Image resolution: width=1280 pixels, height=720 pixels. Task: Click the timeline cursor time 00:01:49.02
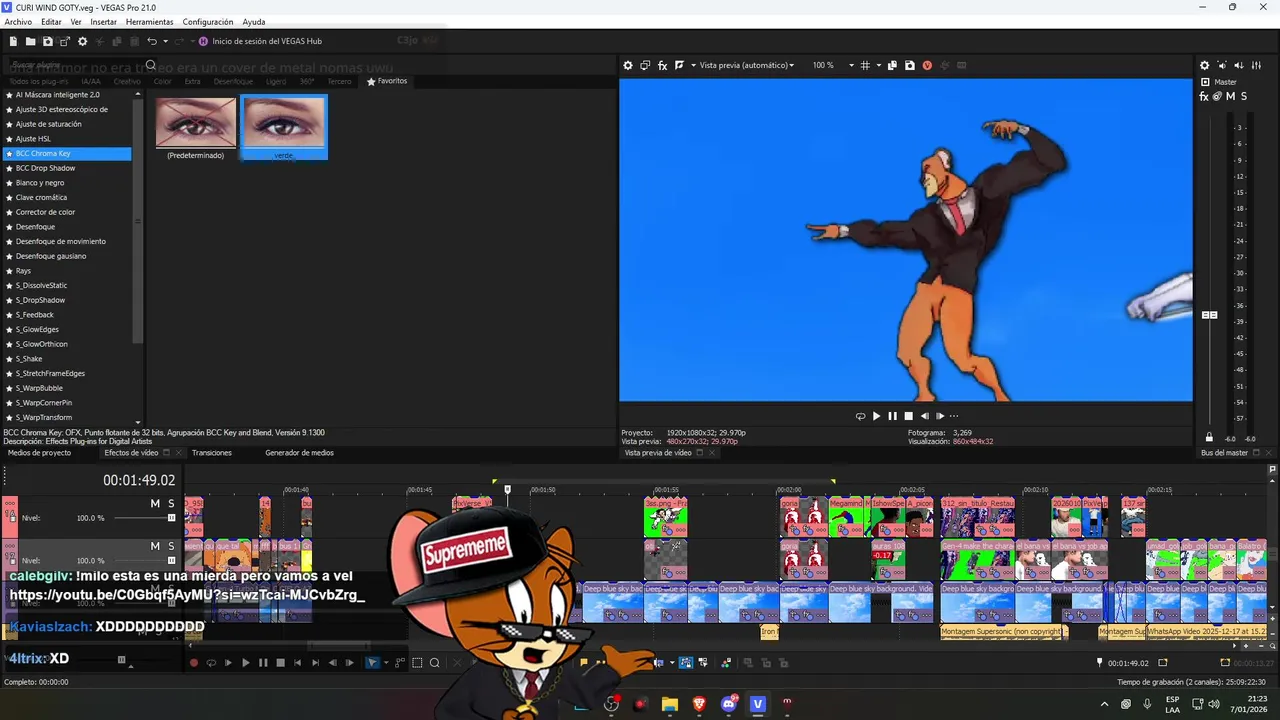pyautogui.click(x=139, y=481)
